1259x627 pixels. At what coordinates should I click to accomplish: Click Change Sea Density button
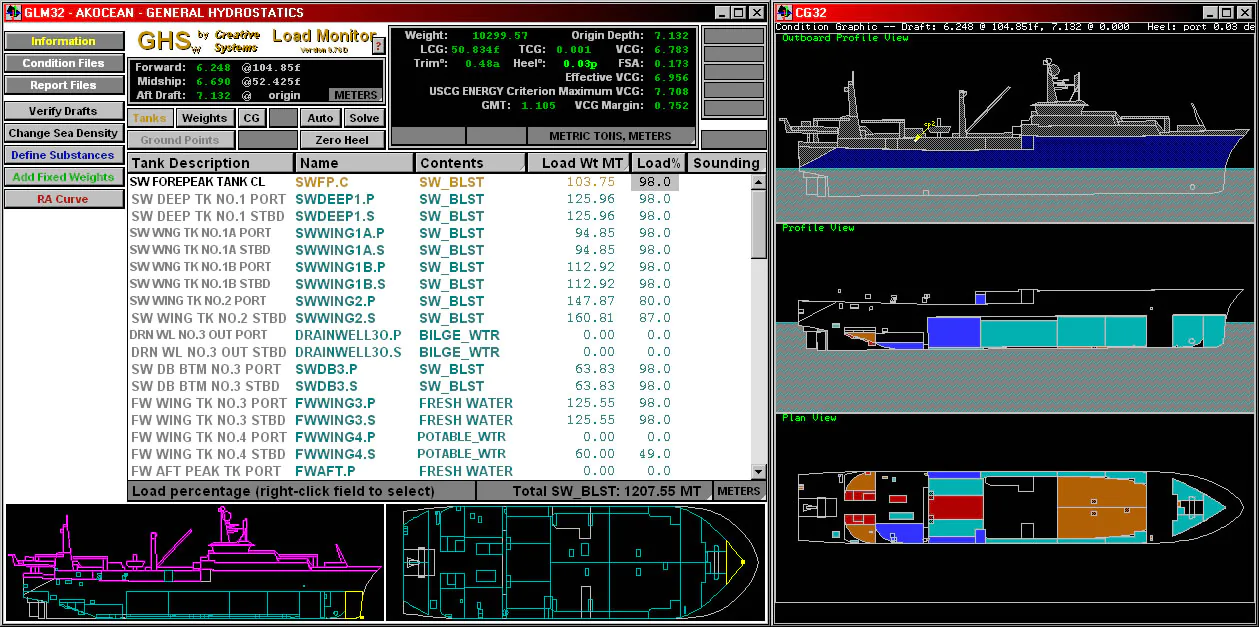(x=63, y=133)
